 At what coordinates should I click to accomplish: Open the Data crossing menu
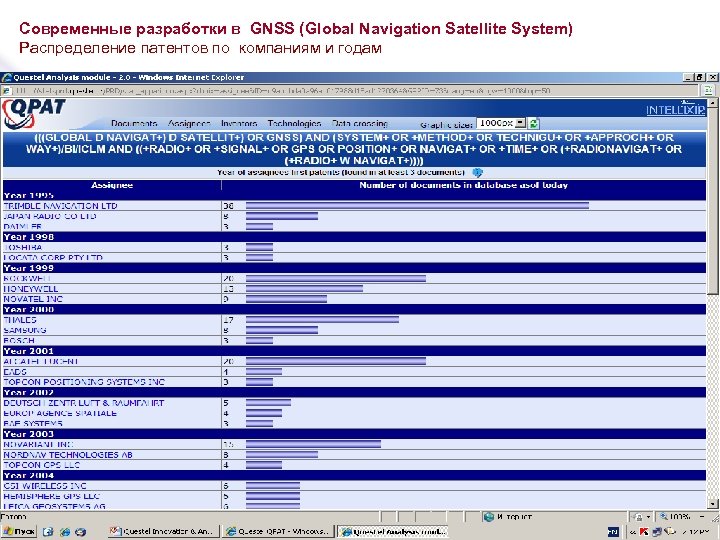[360, 124]
